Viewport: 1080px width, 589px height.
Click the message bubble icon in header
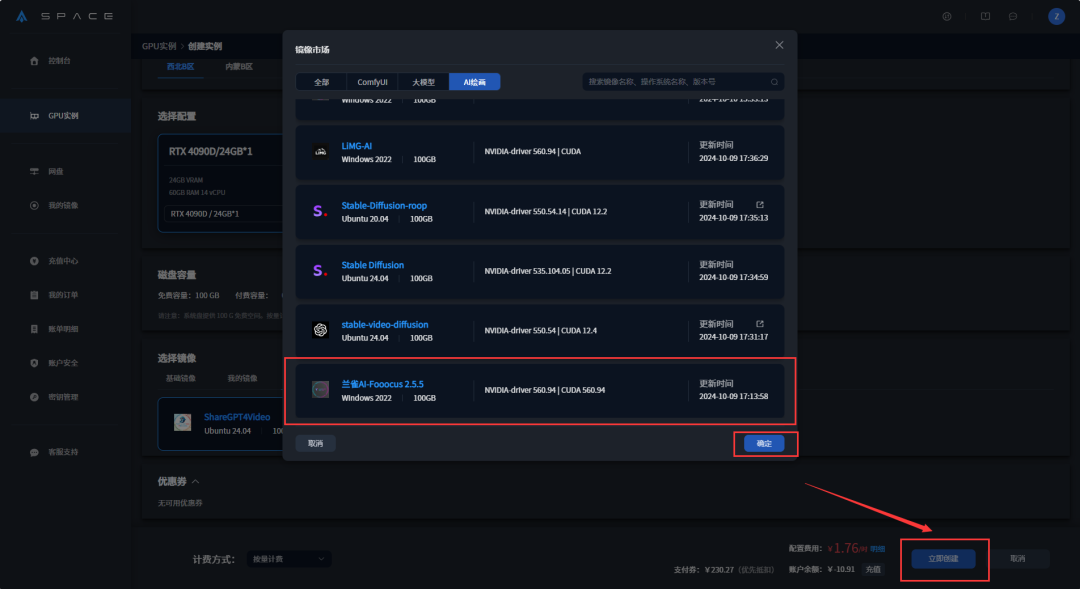click(x=1013, y=17)
